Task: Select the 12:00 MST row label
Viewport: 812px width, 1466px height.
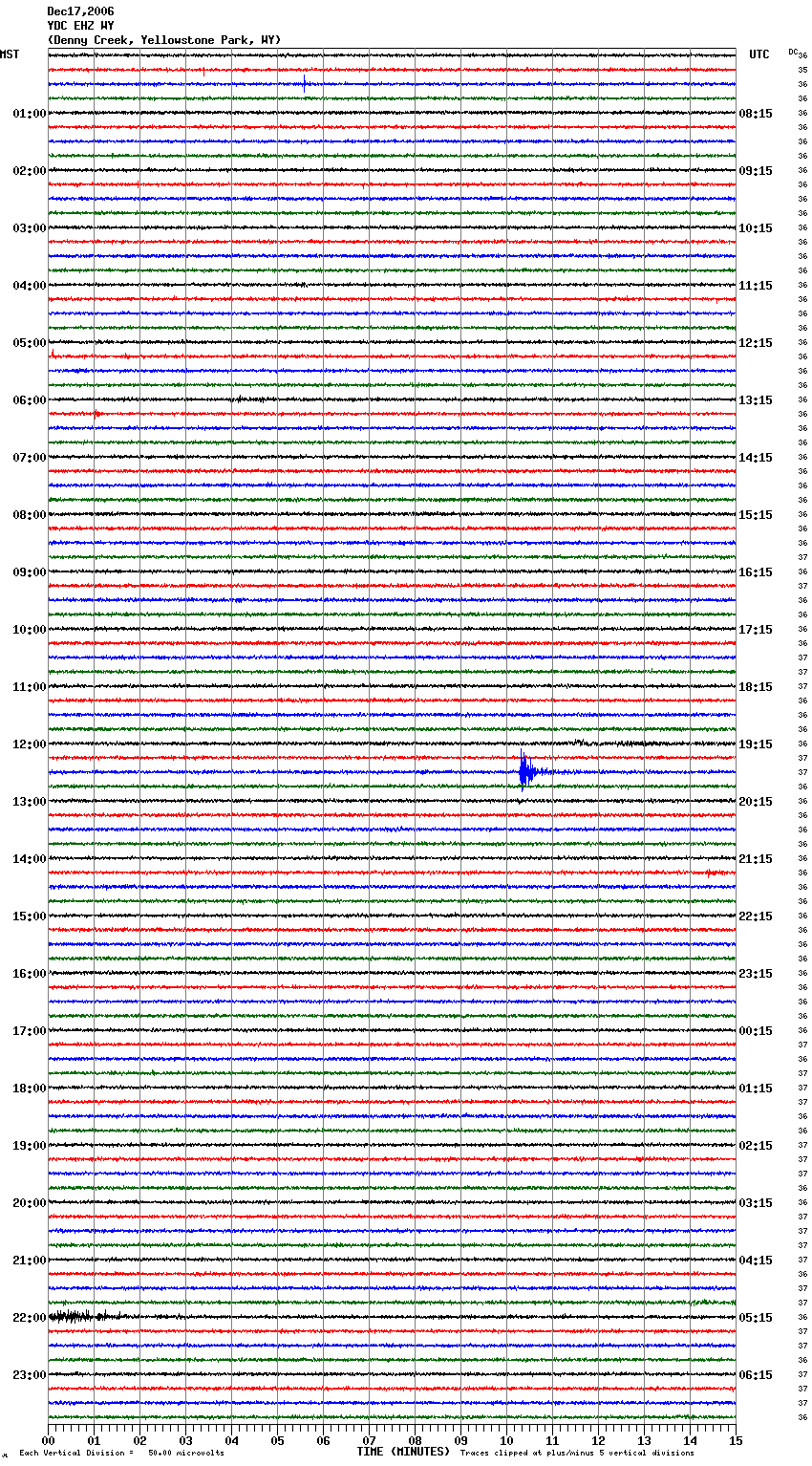Action: (29, 744)
